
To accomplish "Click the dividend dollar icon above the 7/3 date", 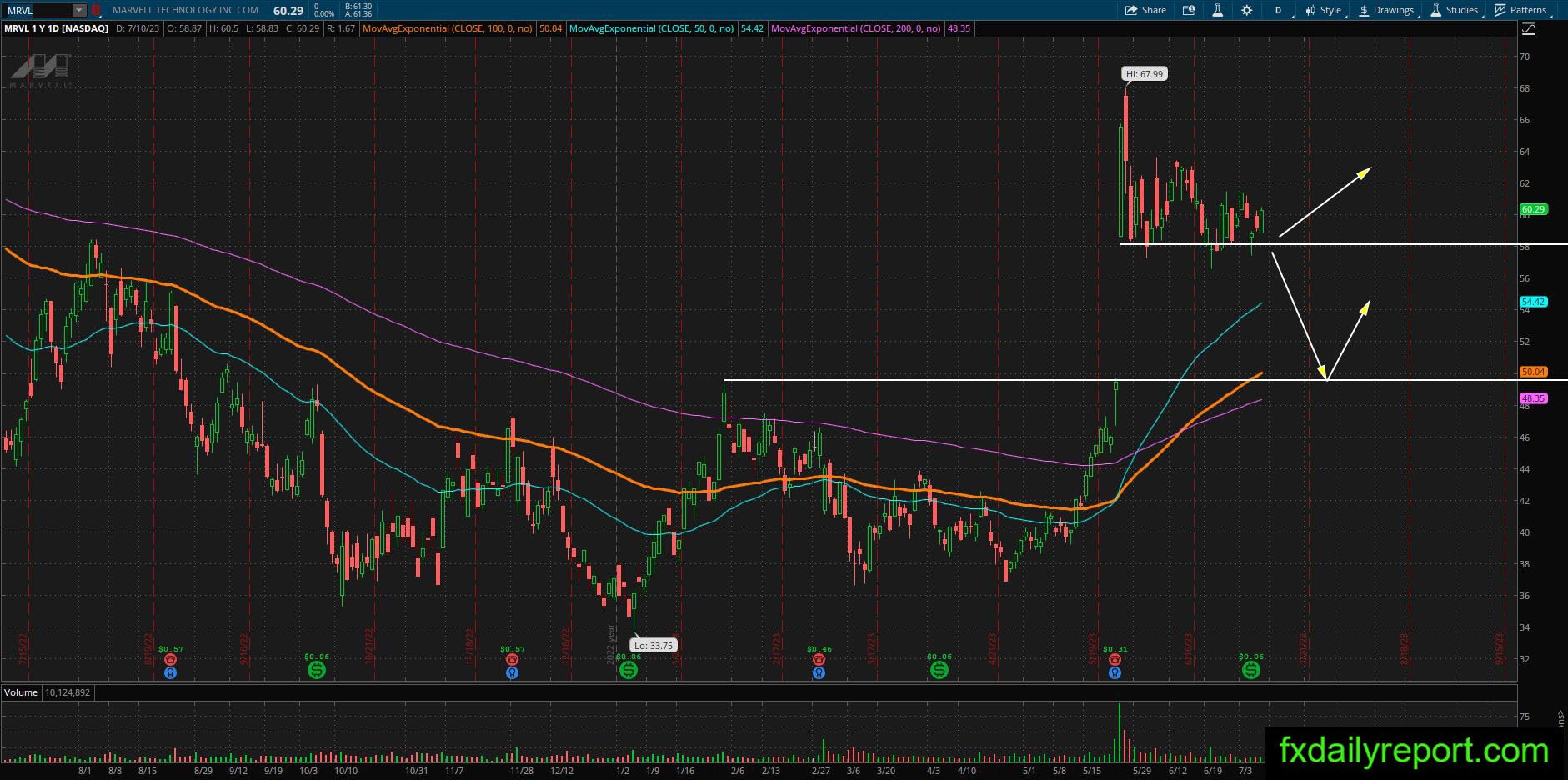I will (x=1251, y=669).
